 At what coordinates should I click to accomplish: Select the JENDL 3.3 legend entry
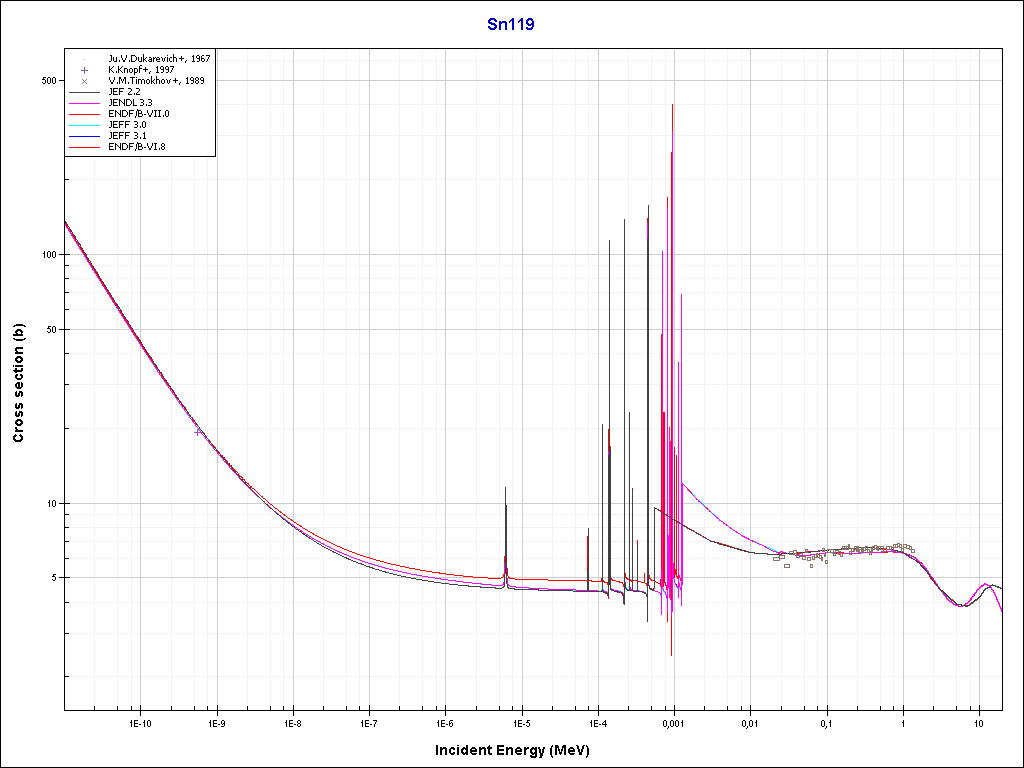pyautogui.click(x=130, y=103)
